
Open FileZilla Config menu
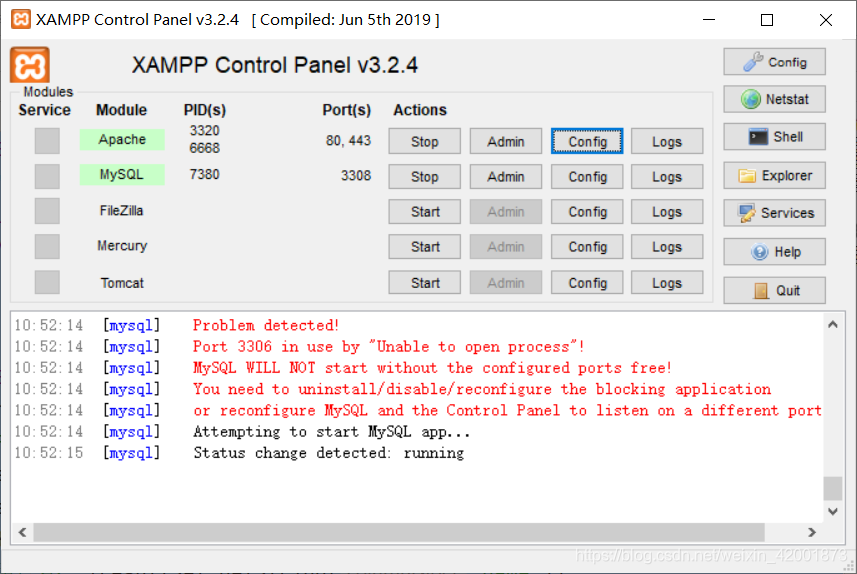click(x=587, y=212)
